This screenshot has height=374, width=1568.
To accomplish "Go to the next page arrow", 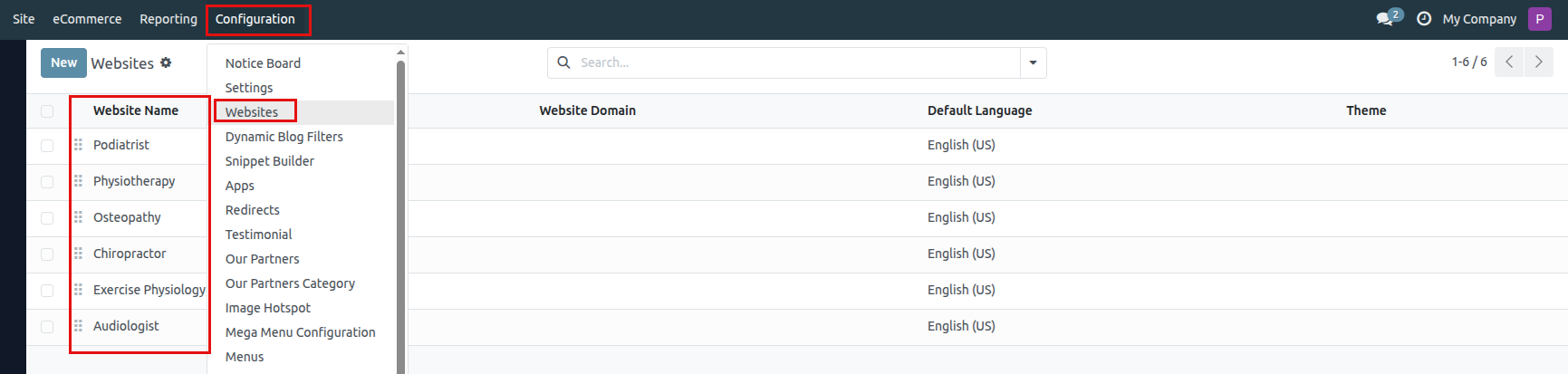I will [1538, 62].
